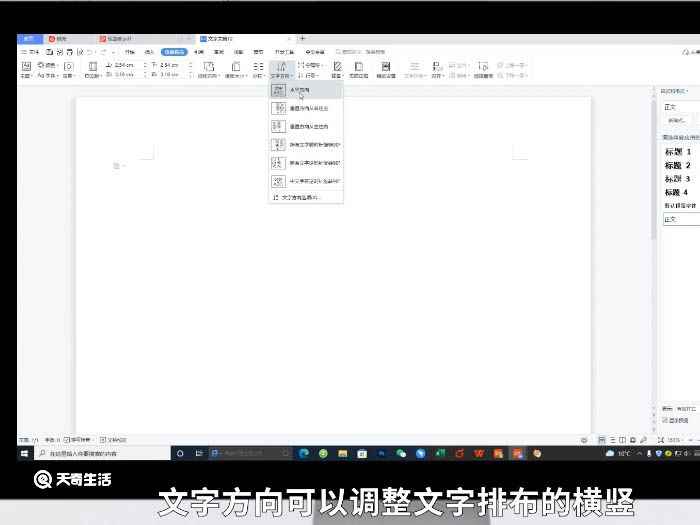Select the Heading 2 style (标题 2)

tap(678, 166)
